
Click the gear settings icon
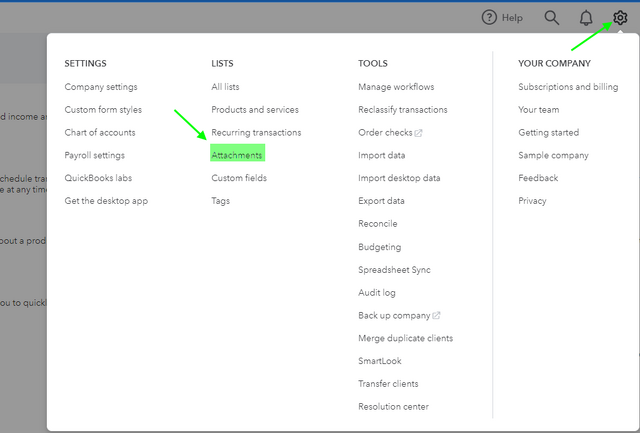tap(620, 17)
